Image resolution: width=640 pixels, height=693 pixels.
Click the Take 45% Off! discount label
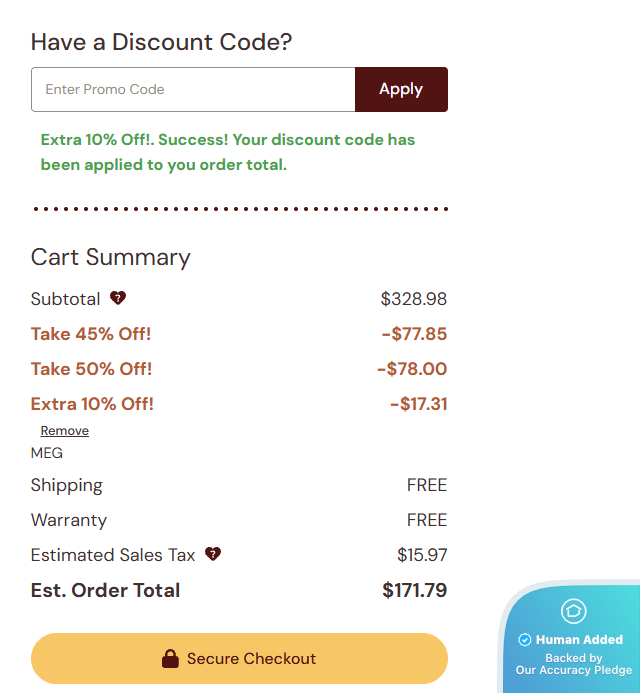(x=91, y=334)
